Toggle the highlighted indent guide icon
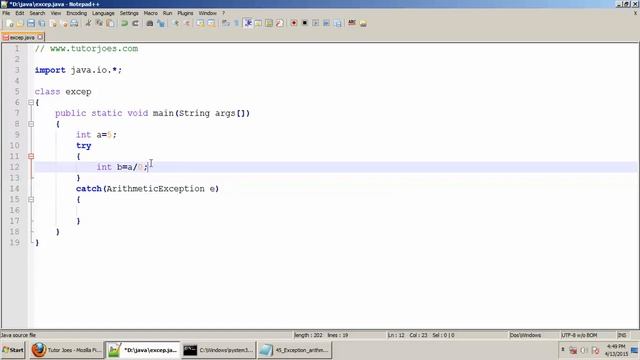 247,23
